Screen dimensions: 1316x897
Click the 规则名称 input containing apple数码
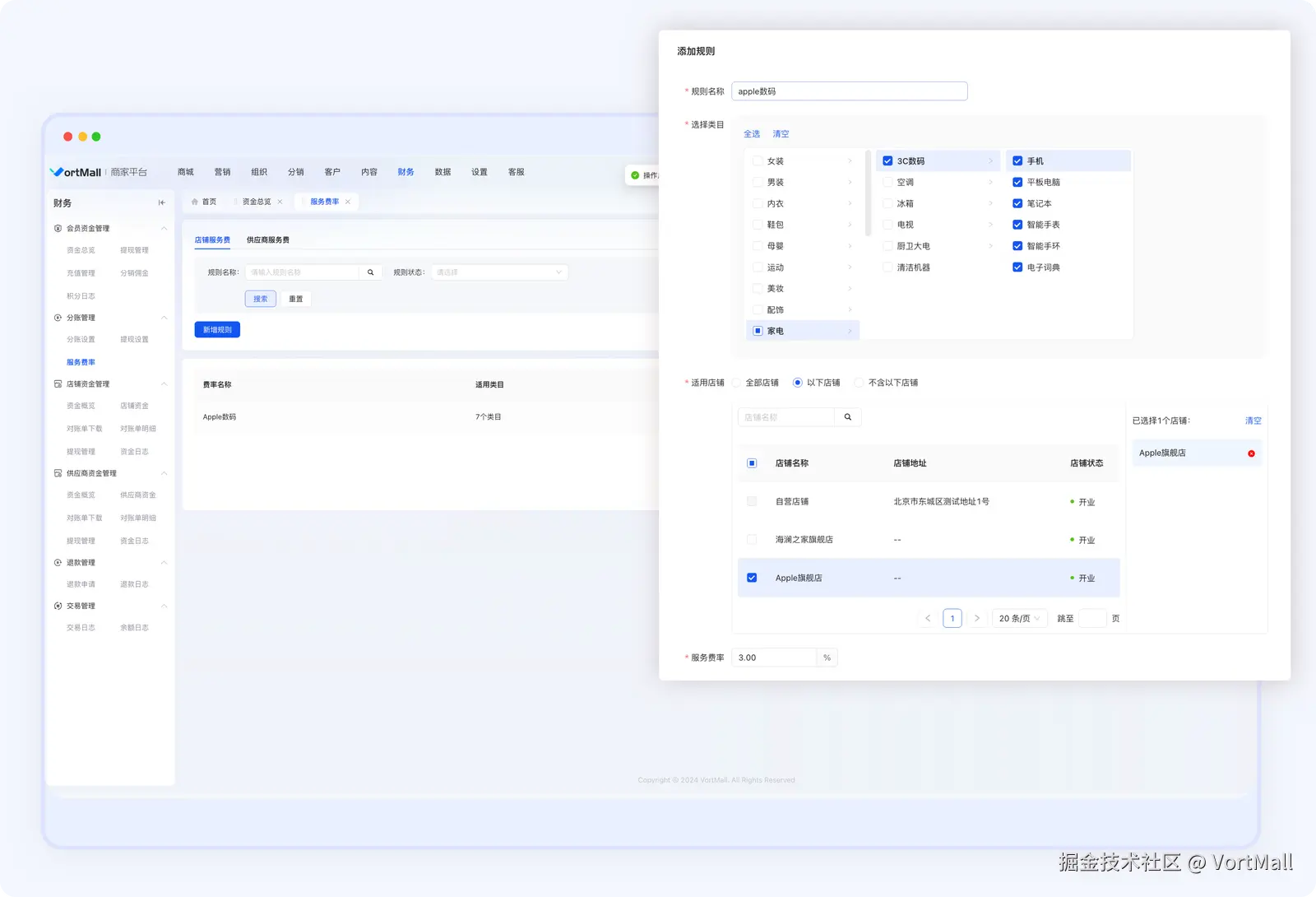point(849,91)
